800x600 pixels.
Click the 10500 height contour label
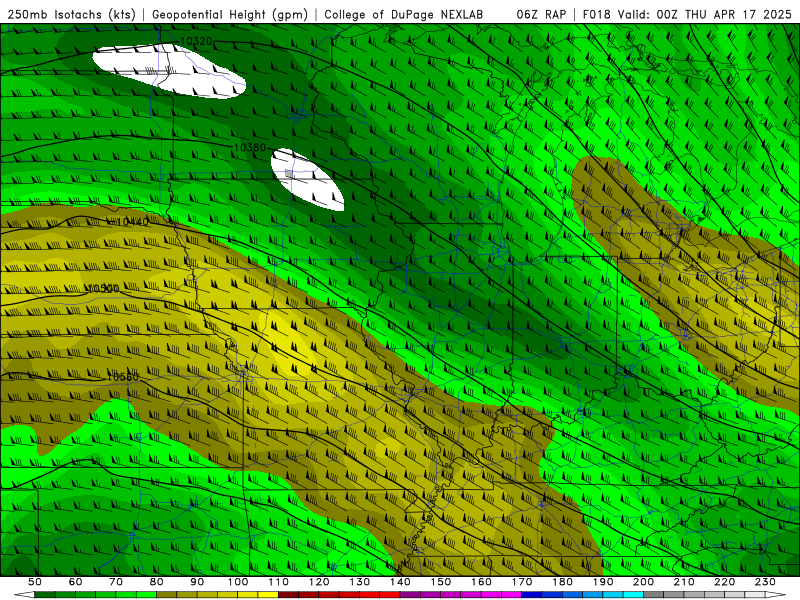pyautogui.click(x=103, y=288)
